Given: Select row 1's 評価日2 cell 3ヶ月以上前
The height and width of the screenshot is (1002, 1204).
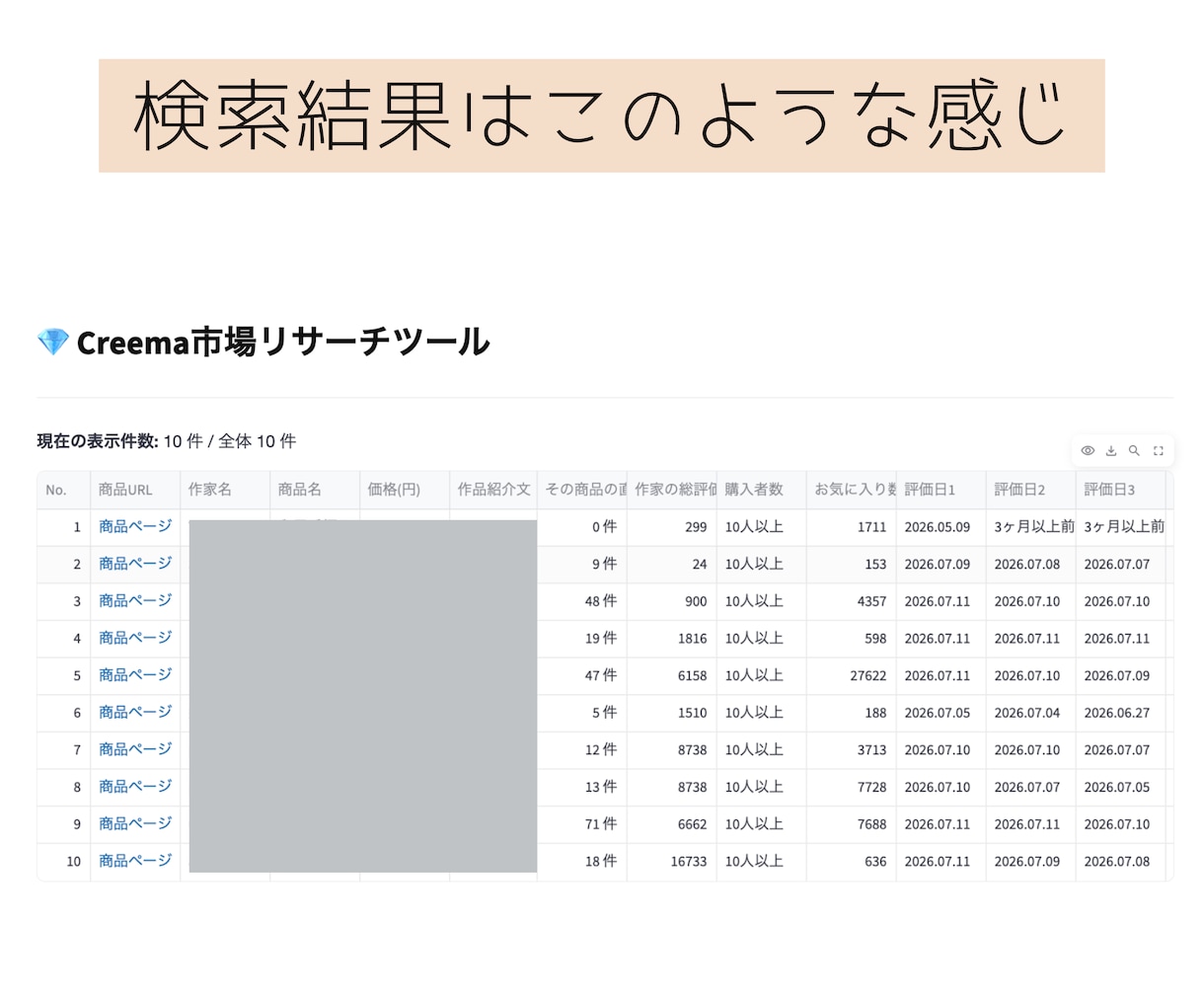Looking at the screenshot, I should [x=1031, y=527].
